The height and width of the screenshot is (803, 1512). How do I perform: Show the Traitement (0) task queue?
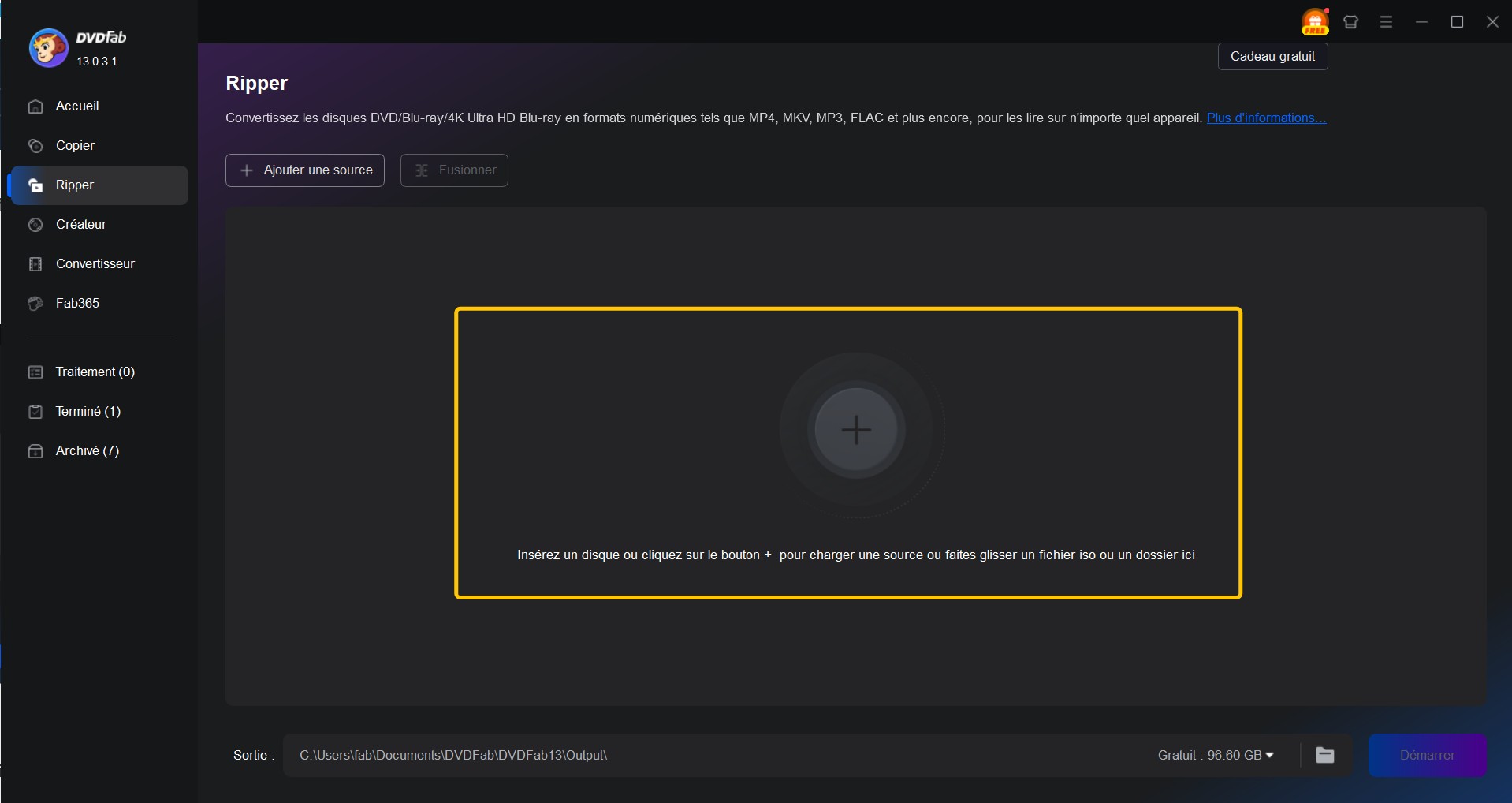(99, 372)
